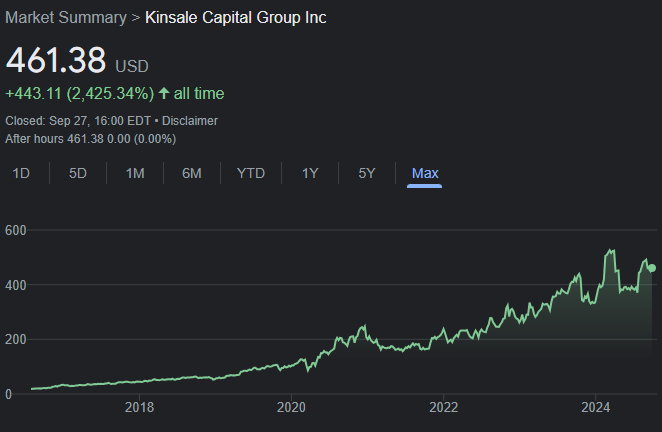Click the 2024 x-axis label
Screen dimensions: 662x432
[x=596, y=407]
